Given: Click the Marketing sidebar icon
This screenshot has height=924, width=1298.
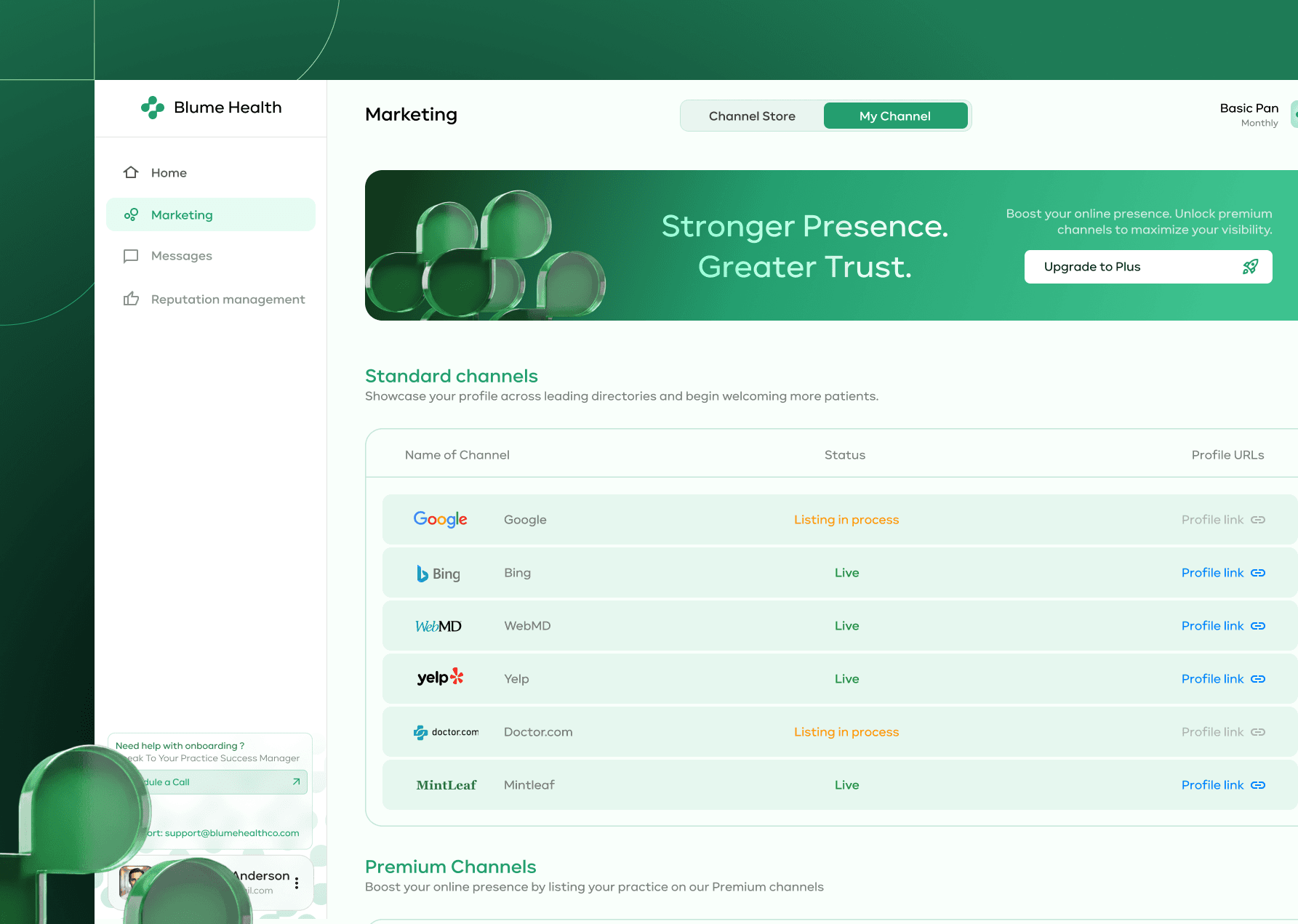Looking at the screenshot, I should point(131,214).
